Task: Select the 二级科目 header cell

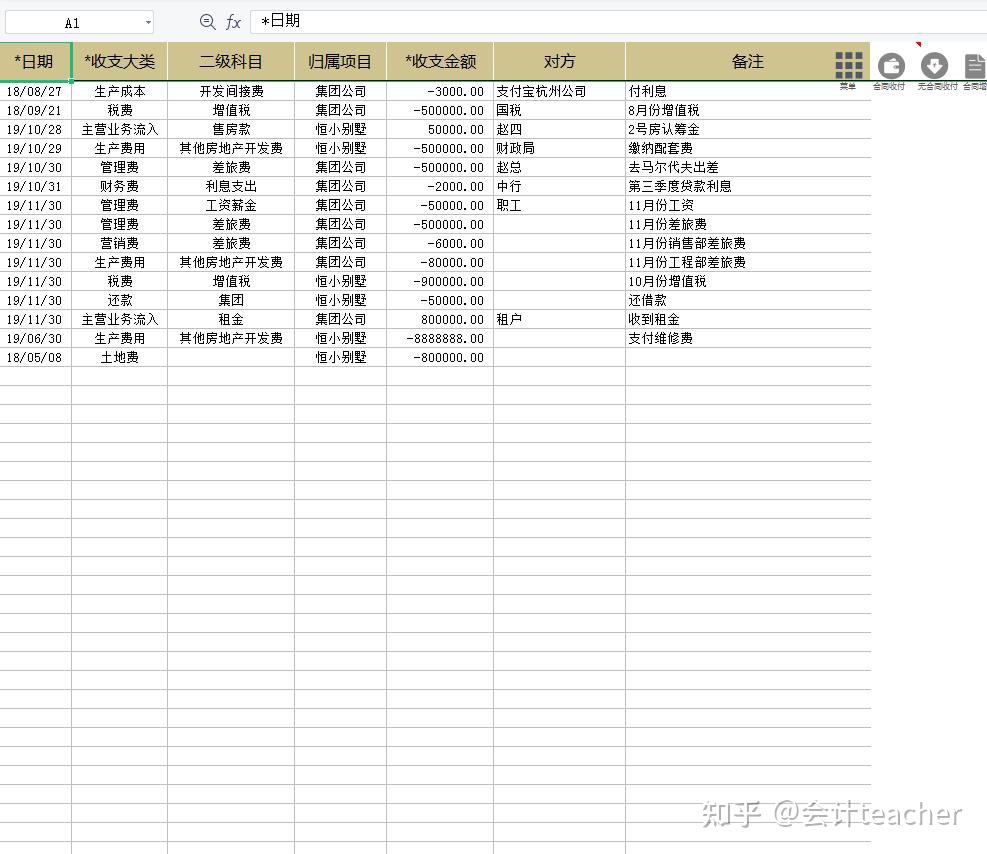Action: coord(231,62)
